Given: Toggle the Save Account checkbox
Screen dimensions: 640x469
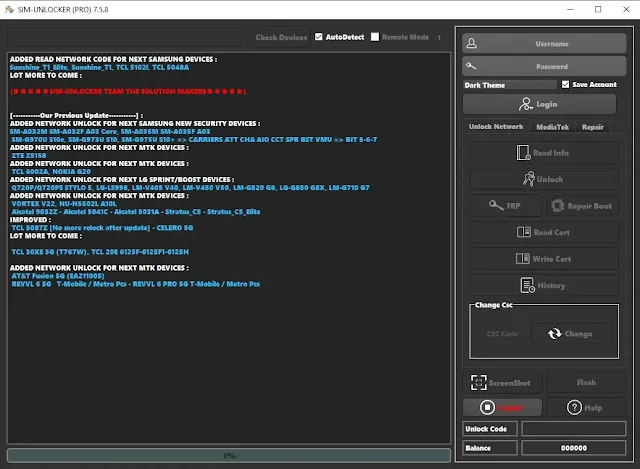Looking at the screenshot, I should (565, 84).
